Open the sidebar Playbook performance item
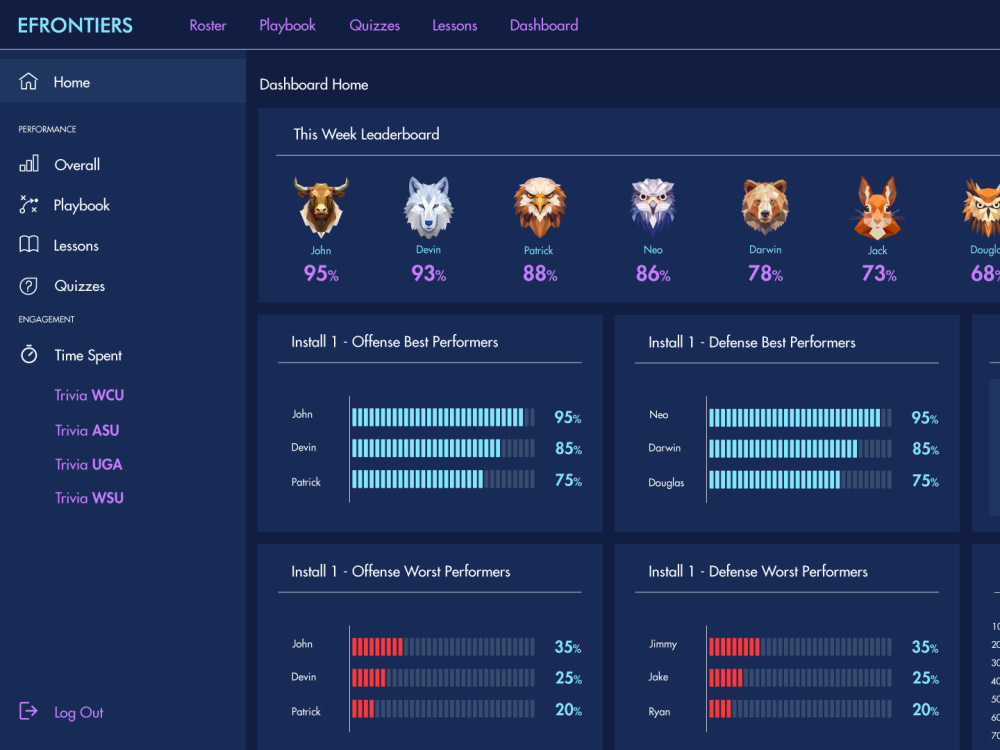The width and height of the screenshot is (1000, 750). pos(82,205)
